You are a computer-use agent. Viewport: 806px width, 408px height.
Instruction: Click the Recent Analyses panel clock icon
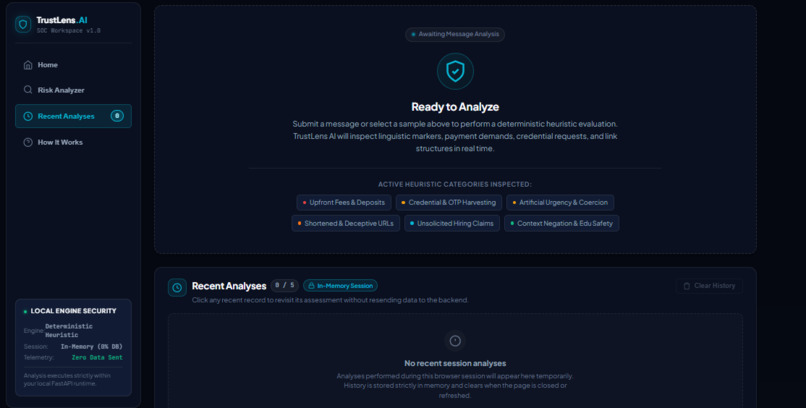[x=177, y=288]
